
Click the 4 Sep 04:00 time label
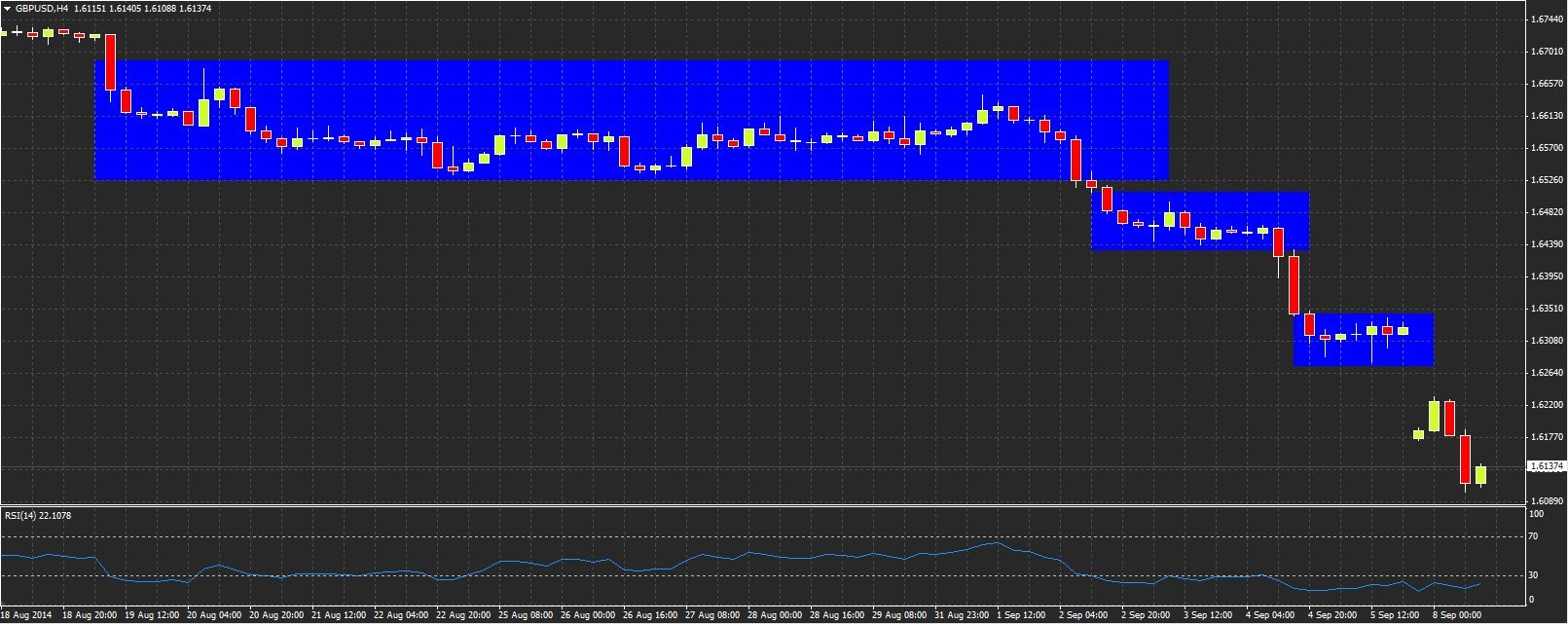pyautogui.click(x=1270, y=615)
